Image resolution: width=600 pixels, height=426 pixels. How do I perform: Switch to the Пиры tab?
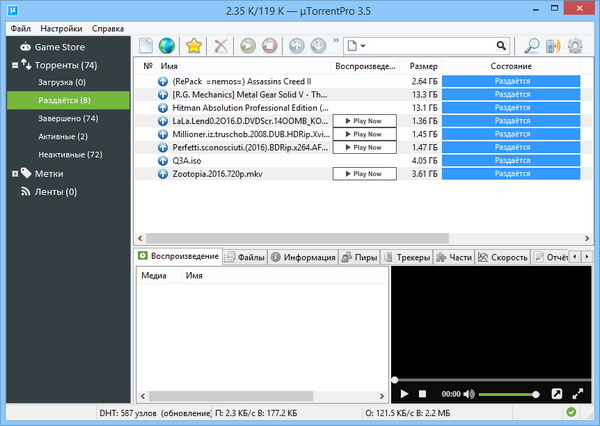[x=359, y=258]
